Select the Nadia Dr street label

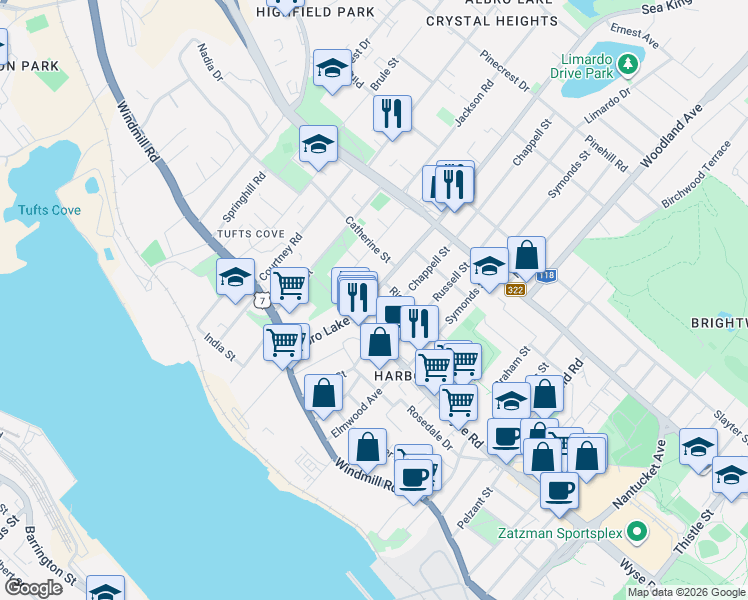(x=210, y=62)
